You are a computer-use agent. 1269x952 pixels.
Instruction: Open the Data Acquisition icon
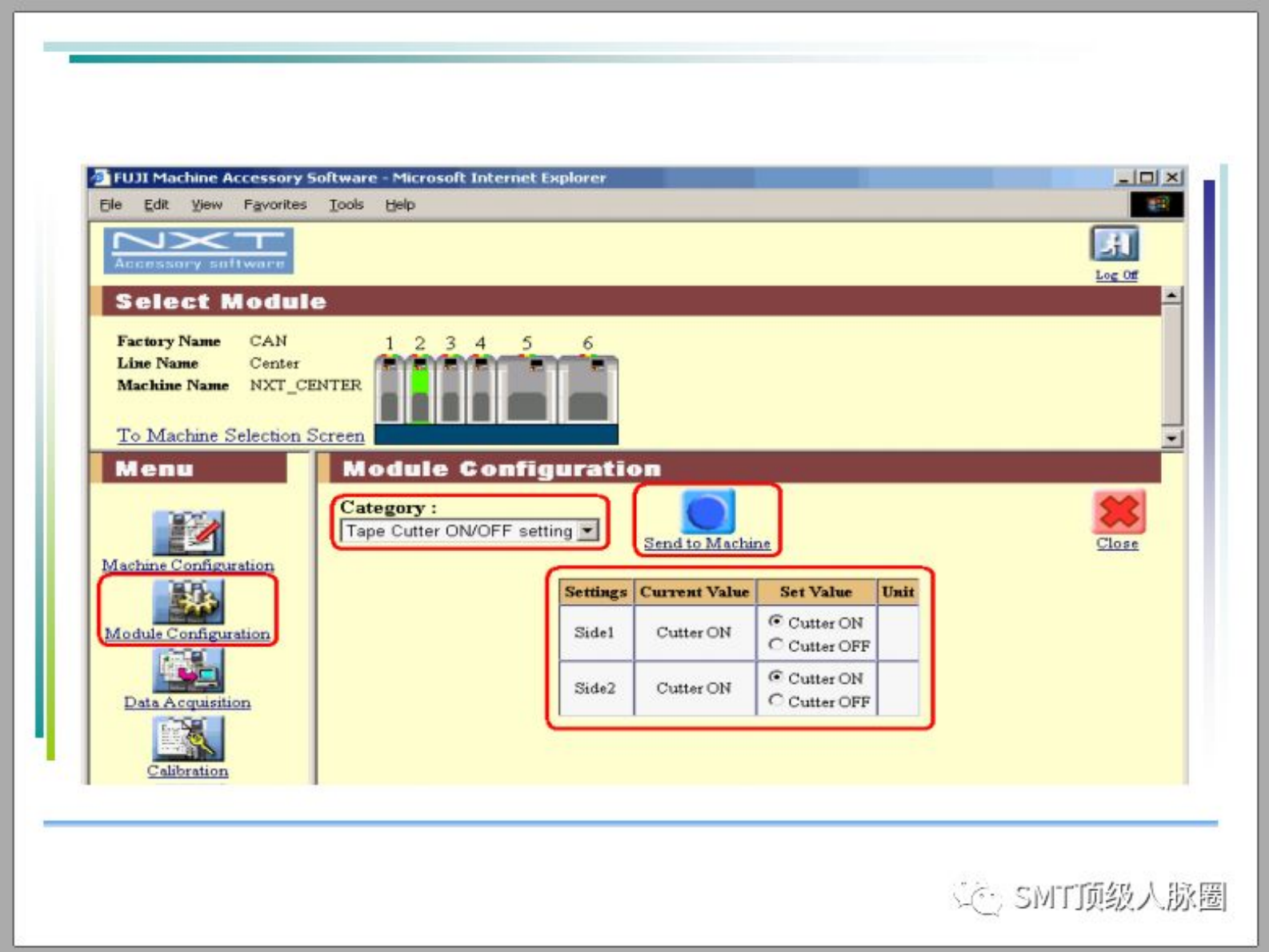click(188, 670)
